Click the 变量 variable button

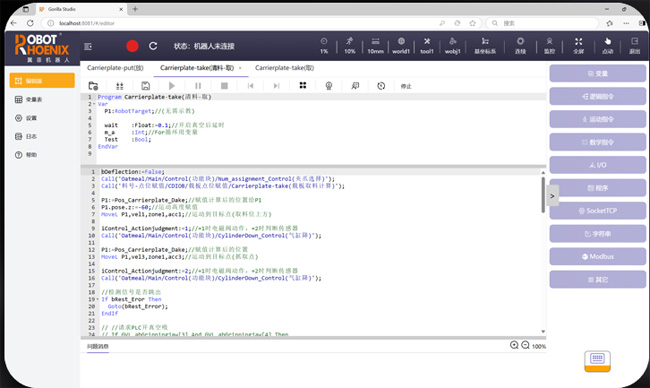(597, 73)
